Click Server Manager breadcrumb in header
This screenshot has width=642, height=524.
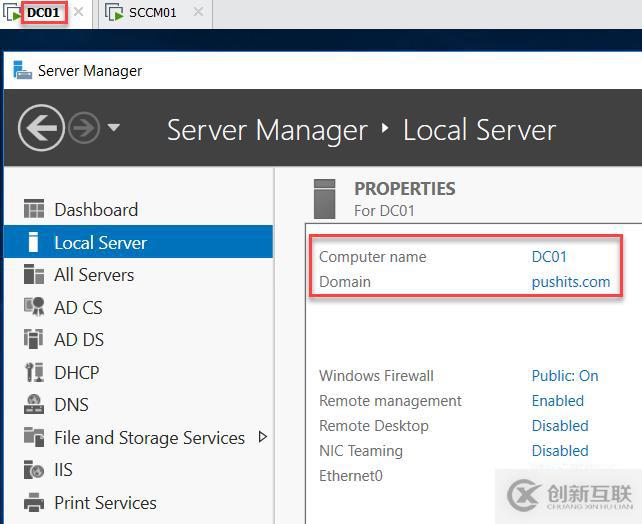pyautogui.click(x=267, y=130)
